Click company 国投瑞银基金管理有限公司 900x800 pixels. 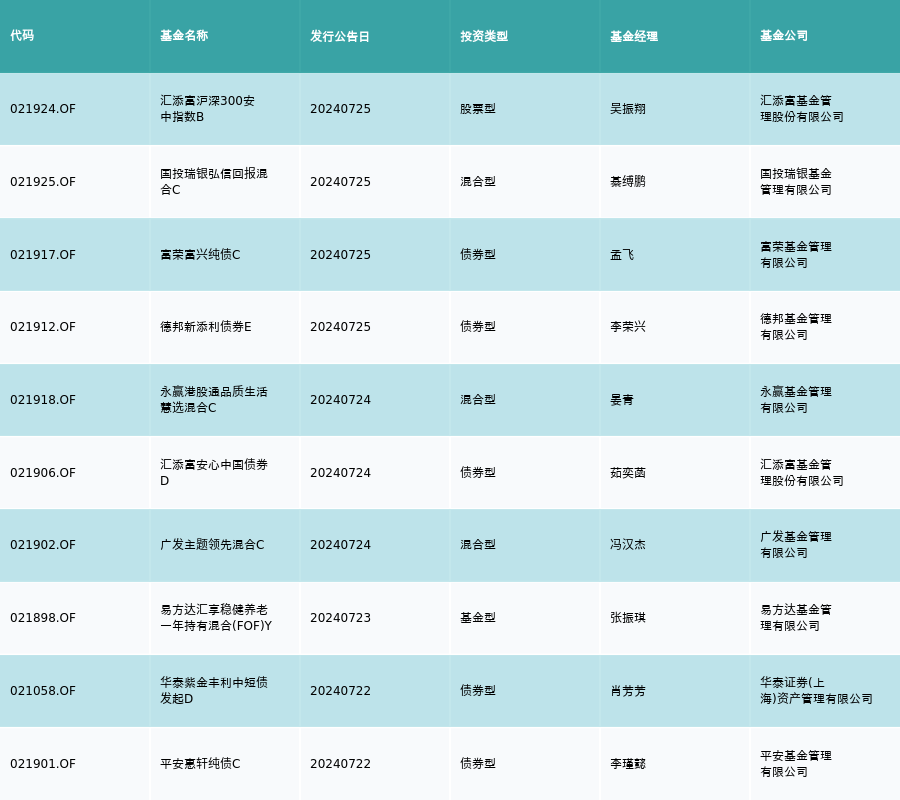click(796, 181)
